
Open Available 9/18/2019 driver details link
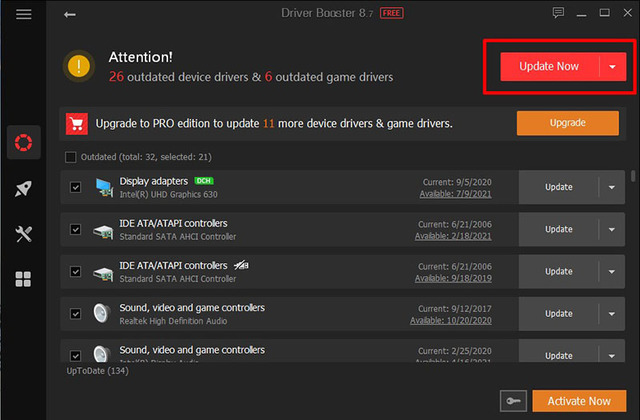pos(453,278)
